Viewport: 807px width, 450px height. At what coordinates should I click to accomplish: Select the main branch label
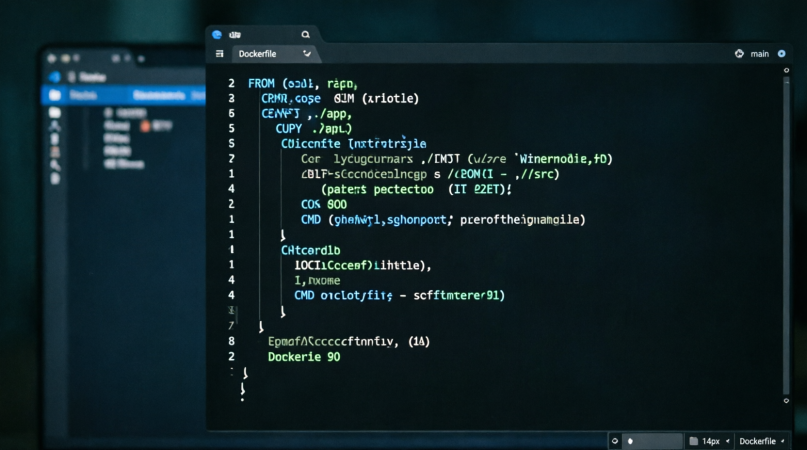[x=760, y=54]
